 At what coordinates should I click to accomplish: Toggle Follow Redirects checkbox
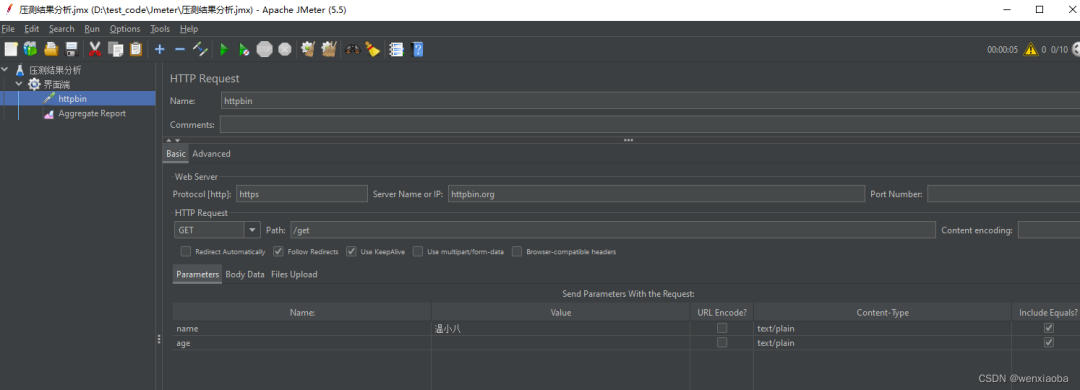pos(278,252)
